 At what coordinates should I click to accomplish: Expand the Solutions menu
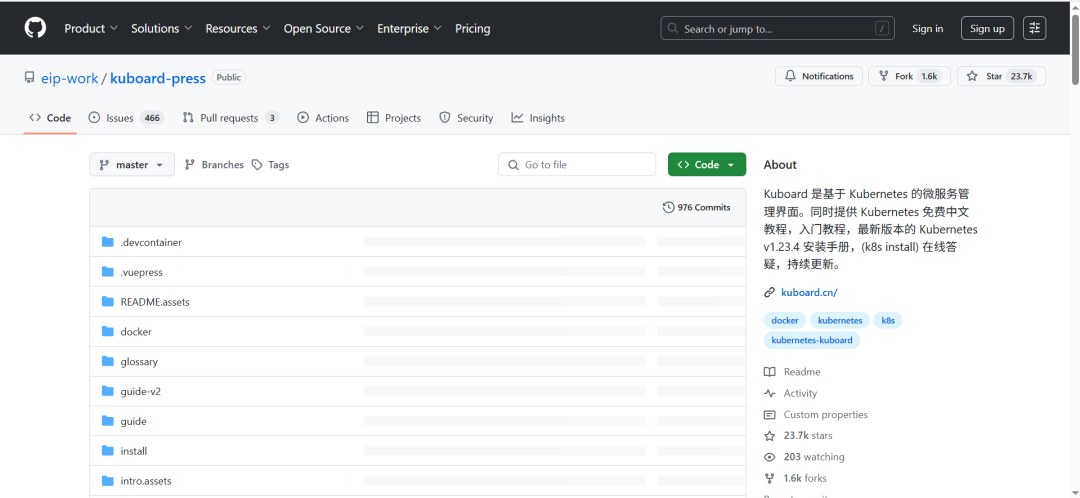point(161,29)
